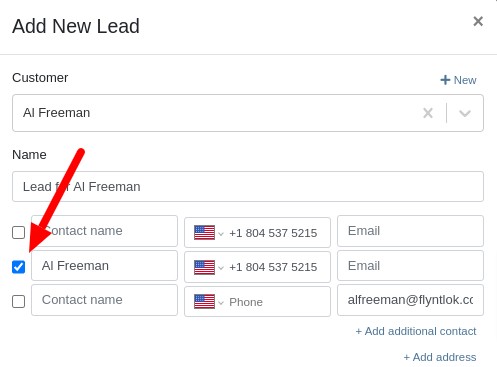Uncheck the Al Freeman contact checkbox

[19, 267]
